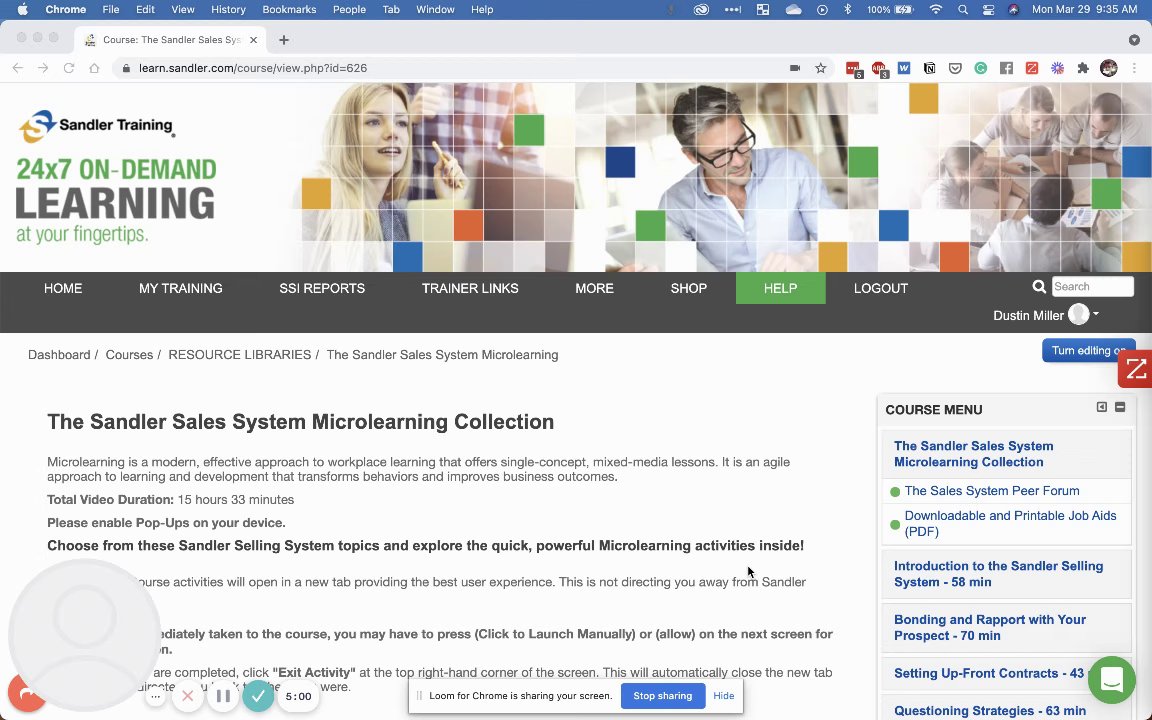Open RESOURCE LIBRARIES breadcrumb

click(240, 355)
